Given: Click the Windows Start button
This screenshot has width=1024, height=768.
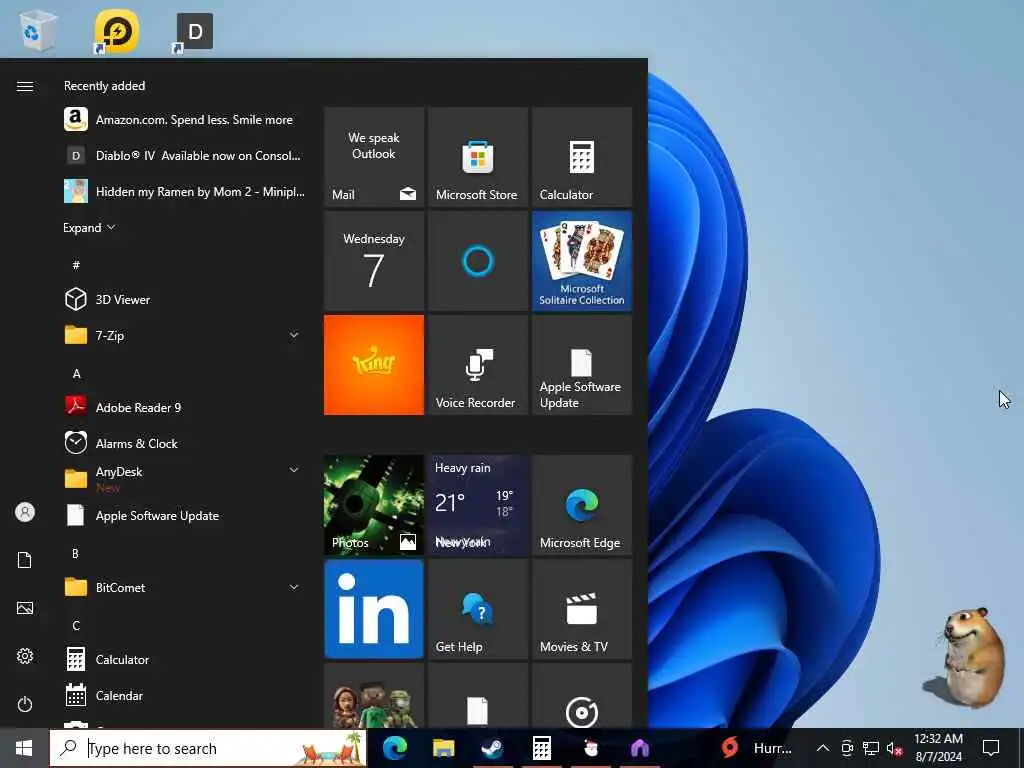Looking at the screenshot, I should click(24, 748).
